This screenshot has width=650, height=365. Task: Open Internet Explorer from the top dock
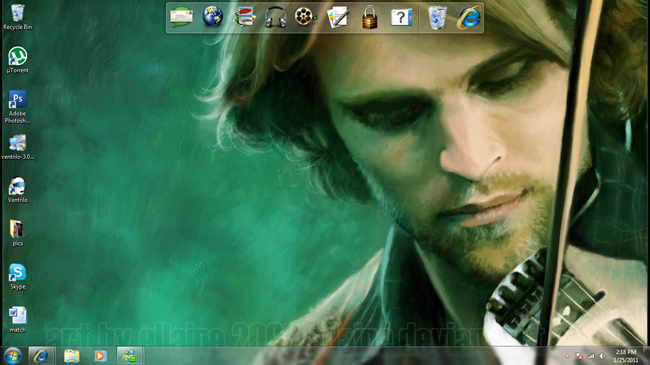click(x=469, y=17)
